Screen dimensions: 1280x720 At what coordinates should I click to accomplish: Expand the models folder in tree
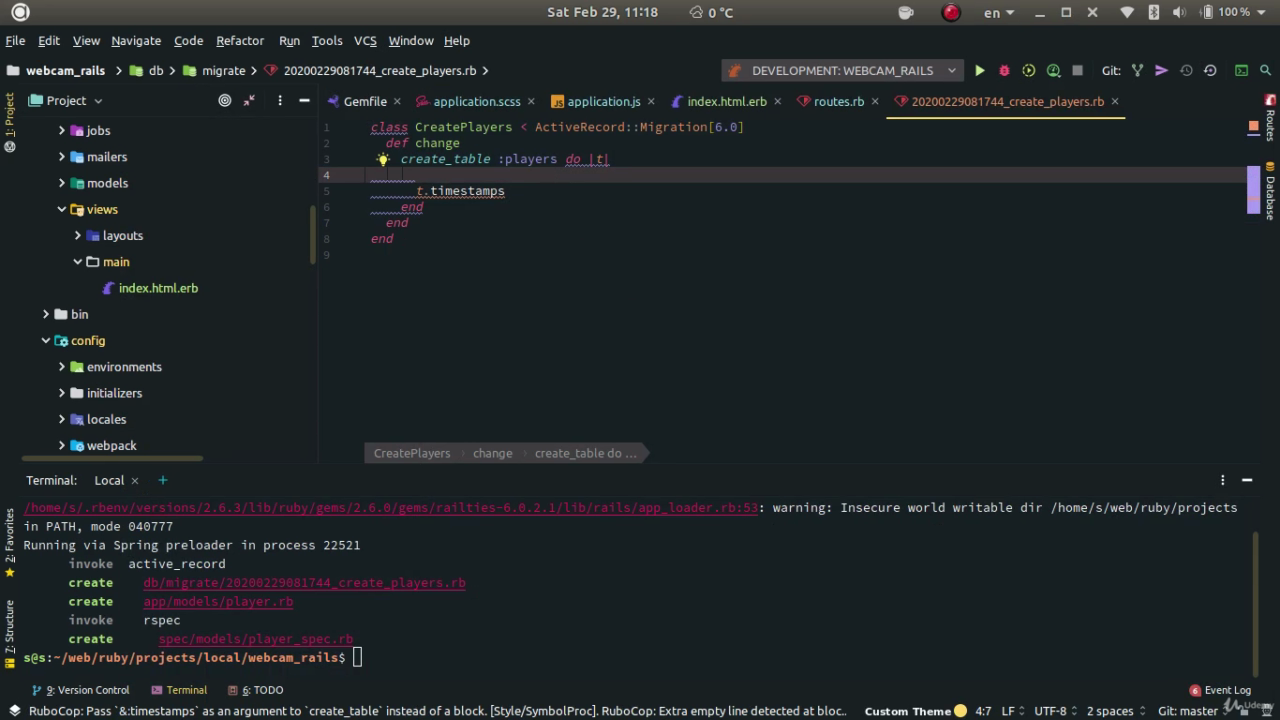(61, 183)
